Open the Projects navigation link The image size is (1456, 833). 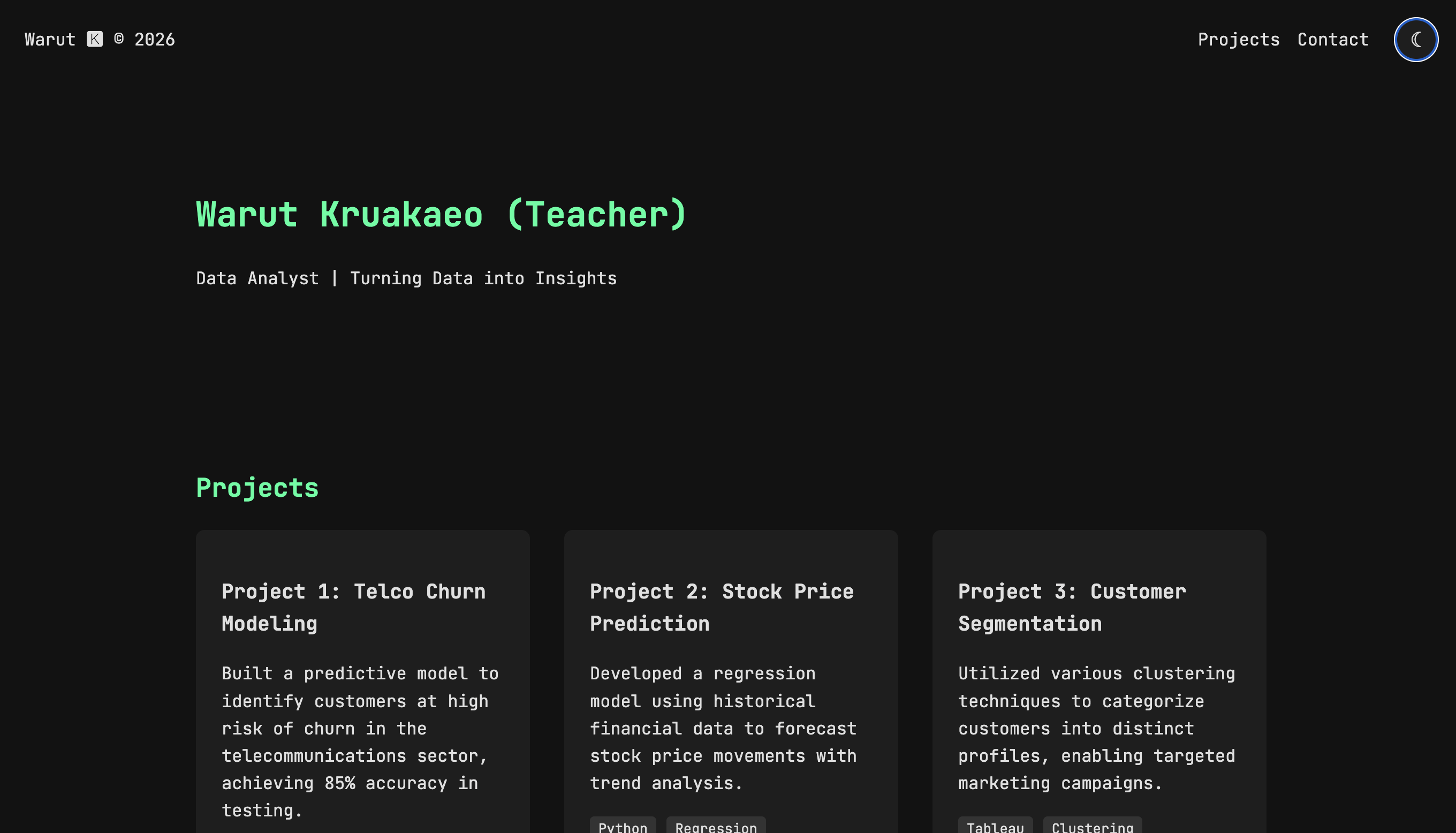(x=1238, y=40)
